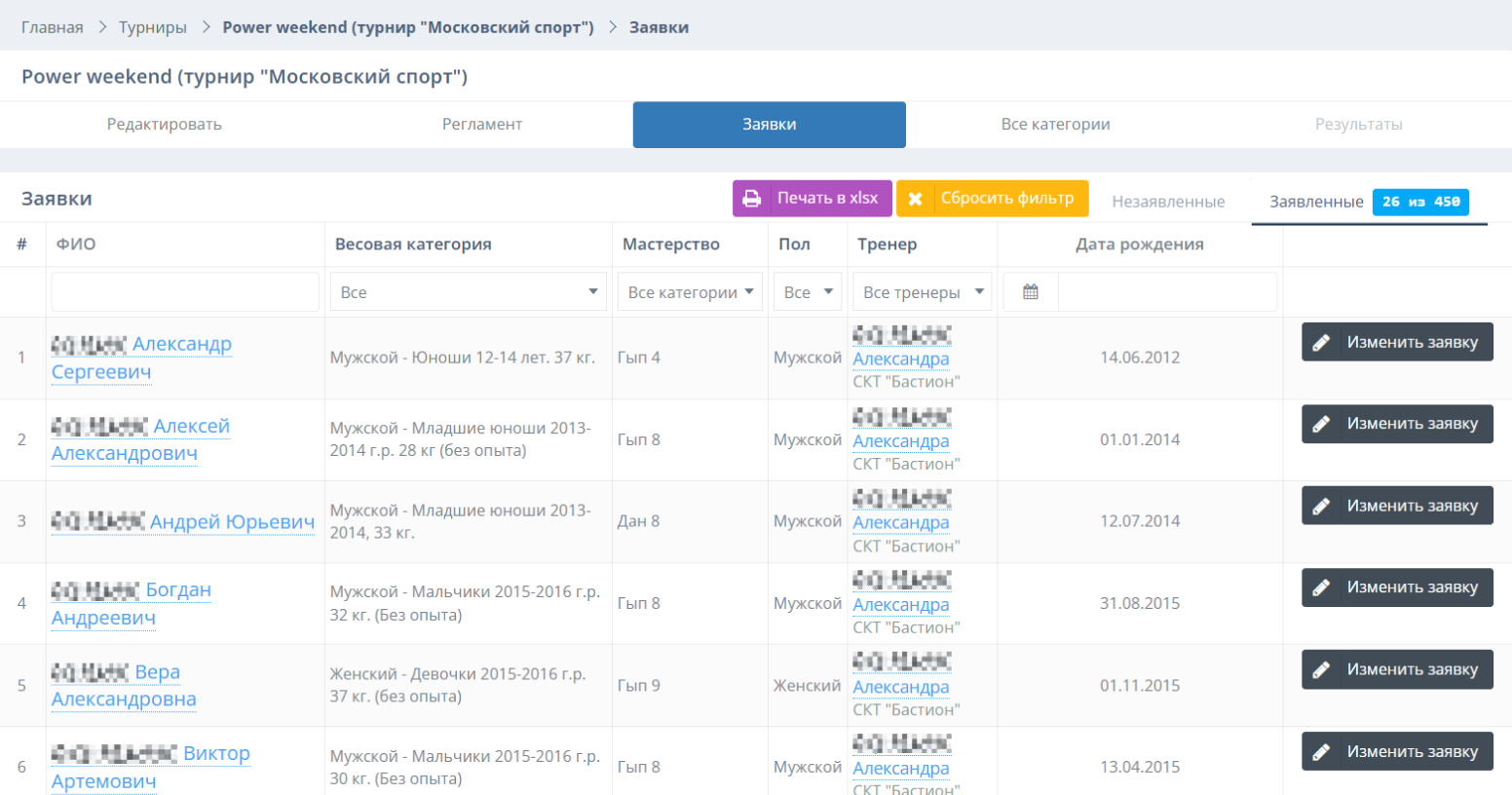
Task: Open the "Все категории" tab
Action: pyautogui.click(x=1055, y=125)
